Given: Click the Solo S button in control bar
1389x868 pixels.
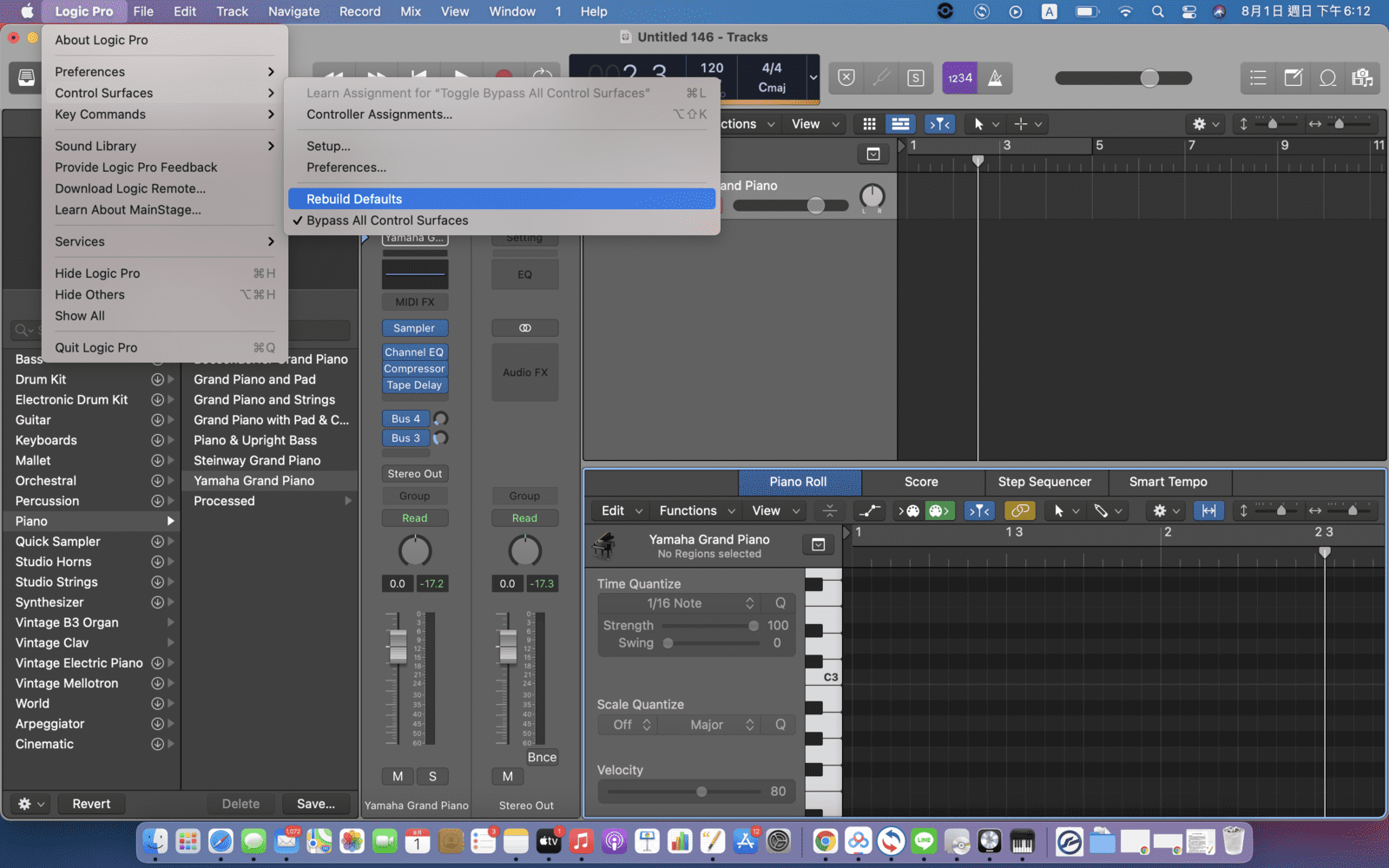Looking at the screenshot, I should (915, 78).
